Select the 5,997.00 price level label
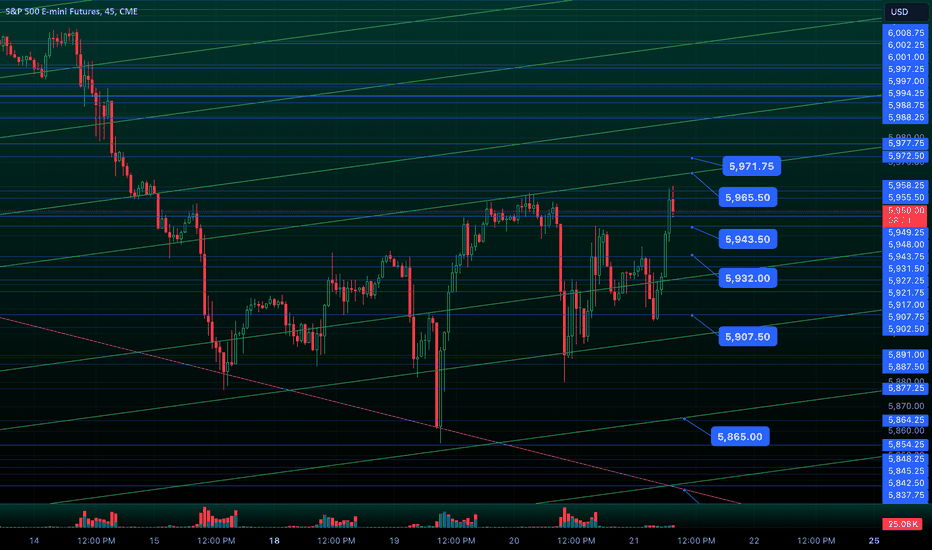932x550 pixels. tap(906, 81)
